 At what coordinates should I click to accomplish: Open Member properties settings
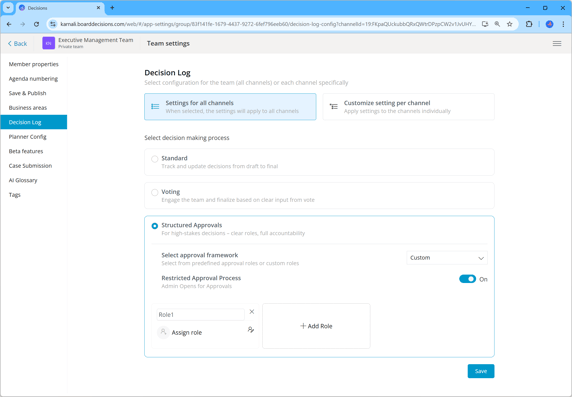coord(34,64)
